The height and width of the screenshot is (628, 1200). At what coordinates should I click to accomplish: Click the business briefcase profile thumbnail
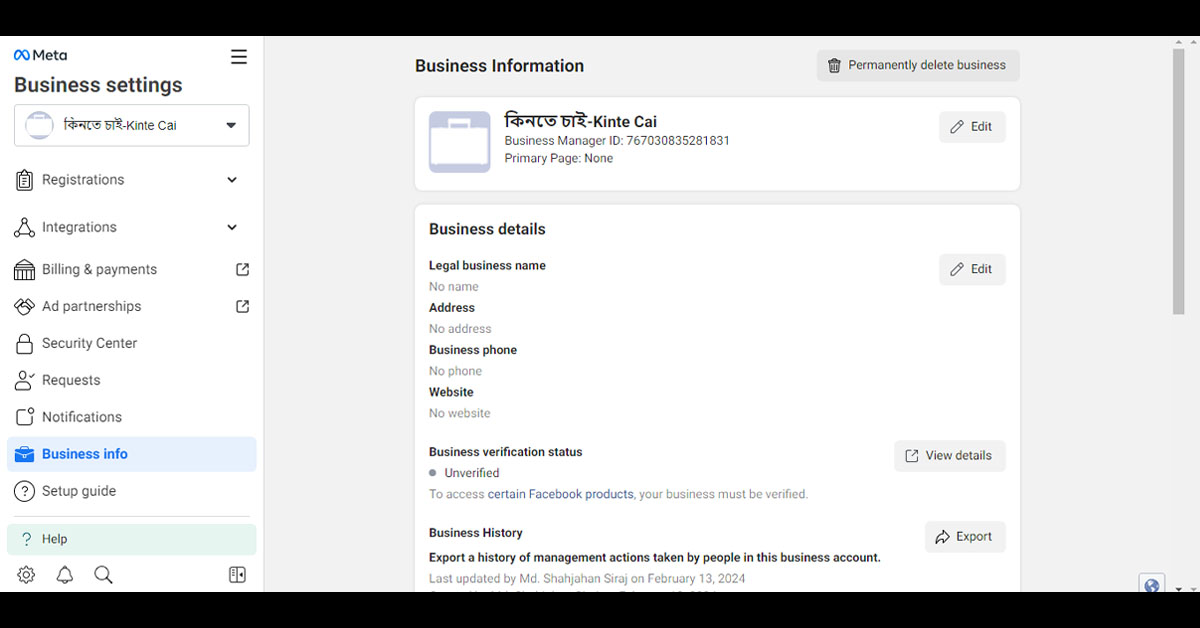460,142
